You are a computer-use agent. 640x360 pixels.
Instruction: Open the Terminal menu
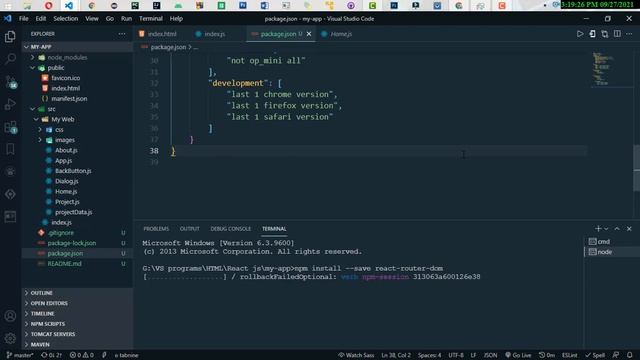pyautogui.click(x=151, y=18)
